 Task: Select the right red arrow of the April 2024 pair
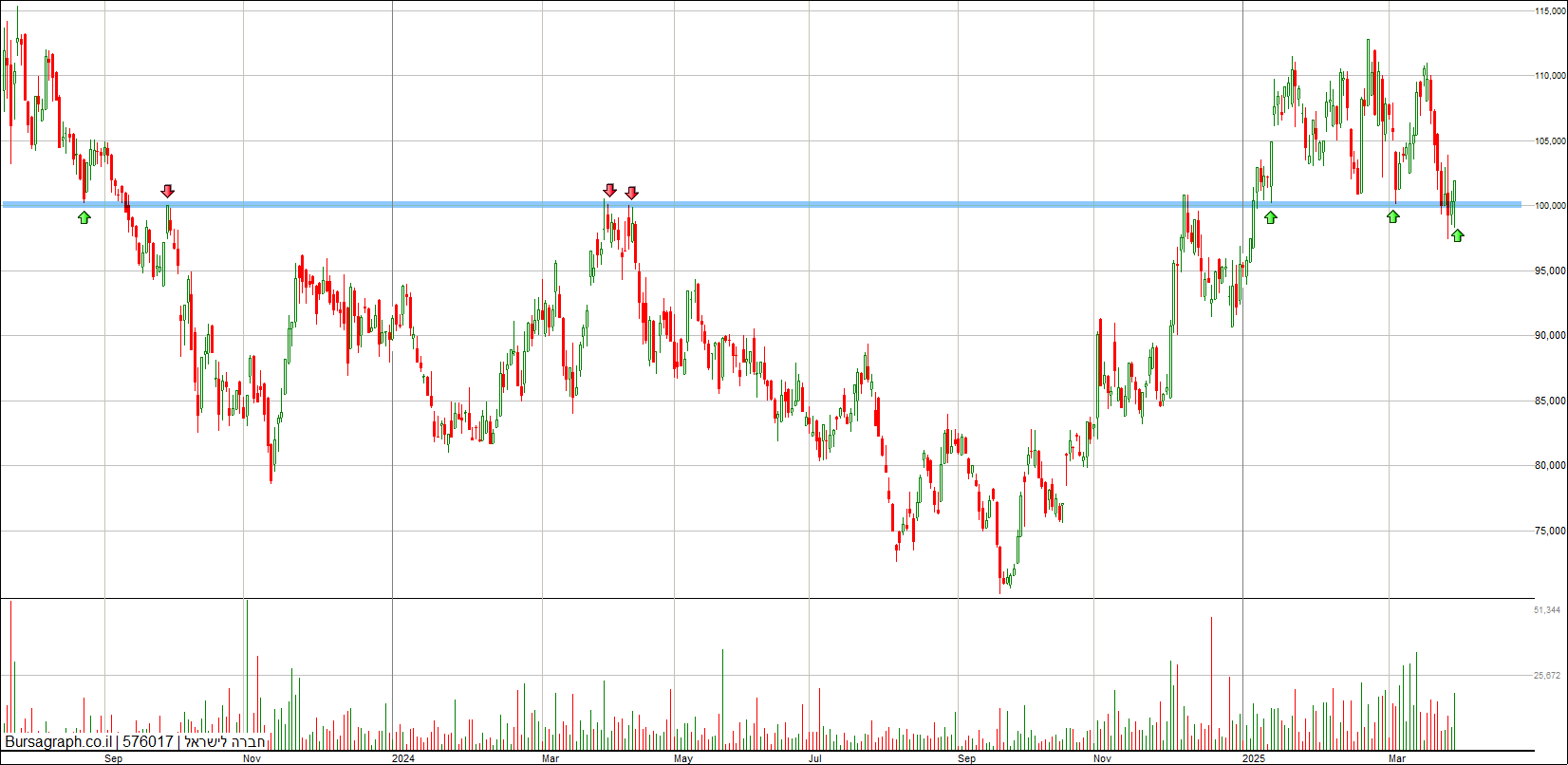(631, 193)
